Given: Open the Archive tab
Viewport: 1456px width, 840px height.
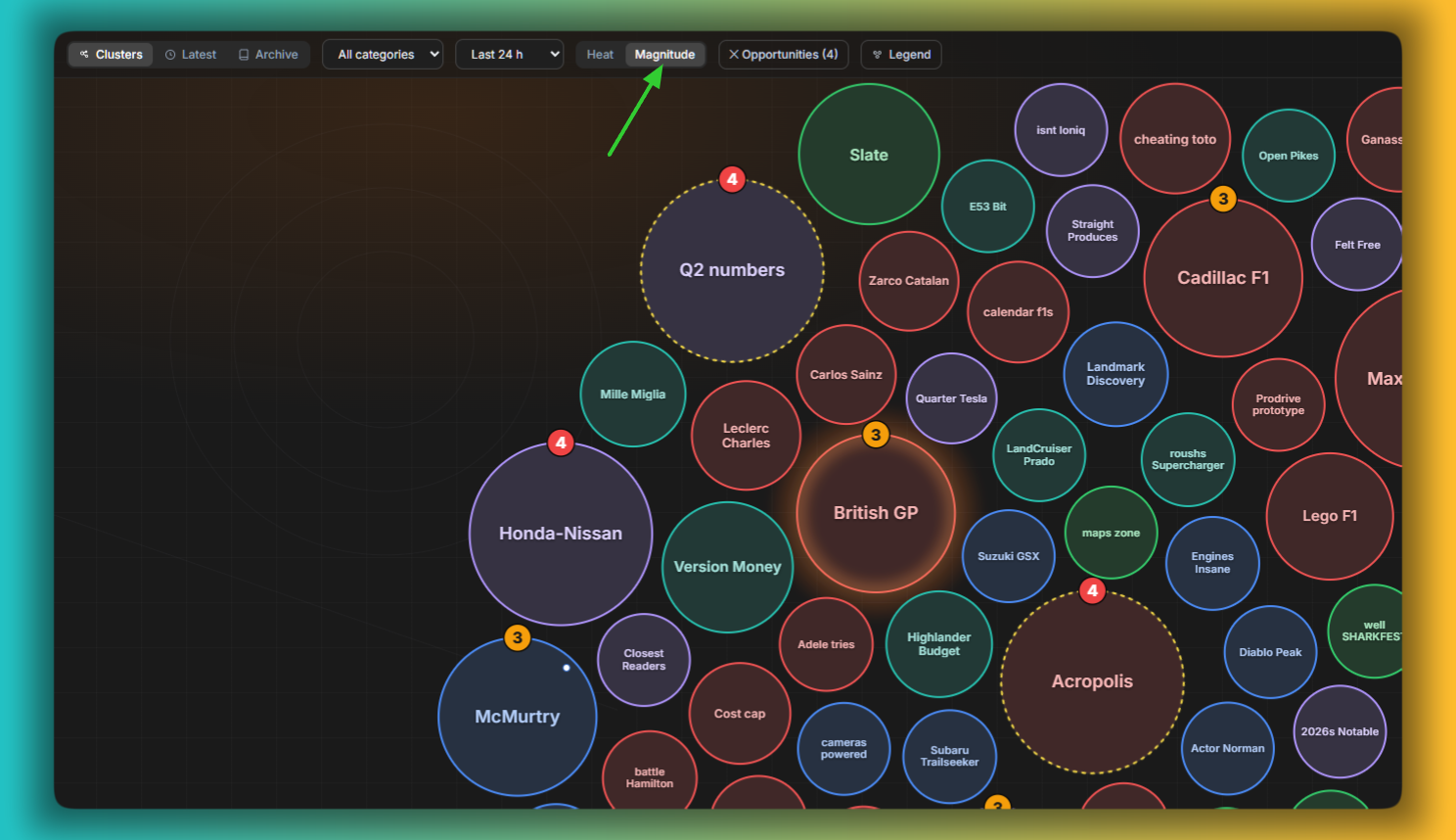Looking at the screenshot, I should click(x=268, y=55).
